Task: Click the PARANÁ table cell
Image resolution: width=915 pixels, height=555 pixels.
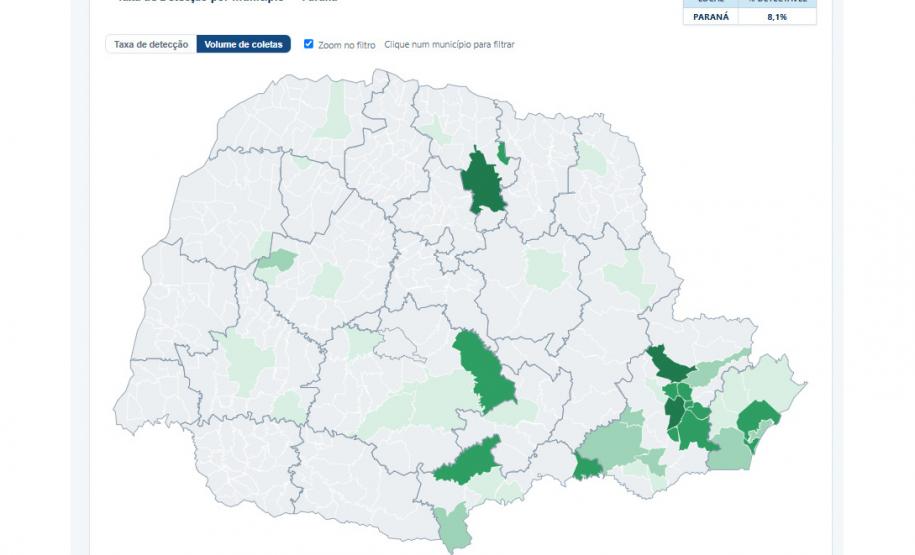Action: pos(711,17)
